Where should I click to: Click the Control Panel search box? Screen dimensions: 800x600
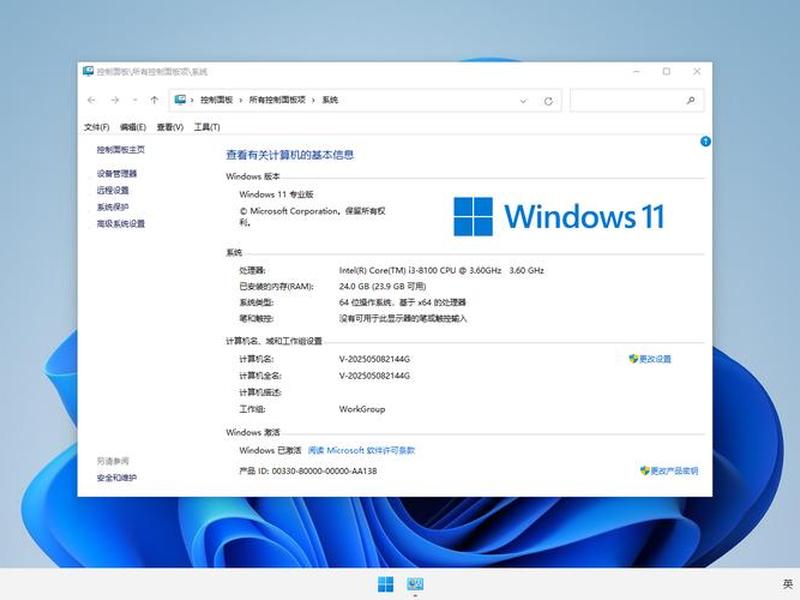(x=637, y=101)
